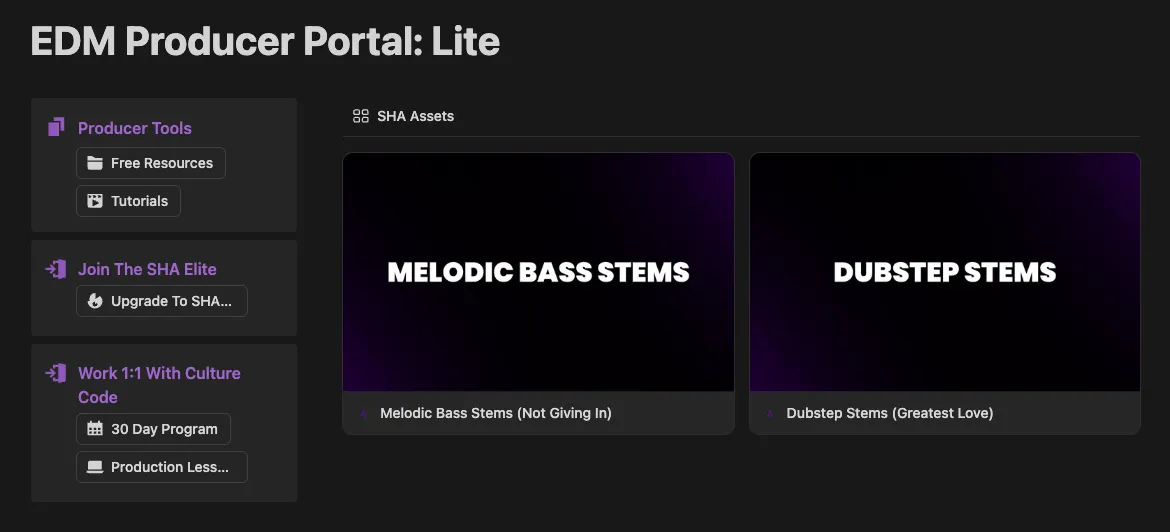The height and width of the screenshot is (532, 1170).
Task: Open the 30 Day Program page
Action: [153, 429]
